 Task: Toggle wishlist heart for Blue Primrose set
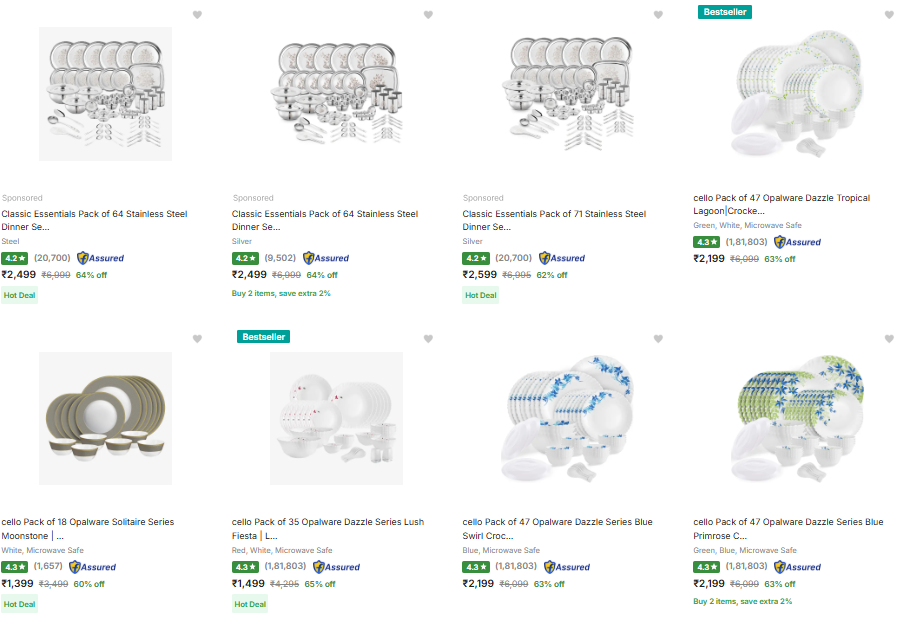pyautogui.click(x=889, y=339)
